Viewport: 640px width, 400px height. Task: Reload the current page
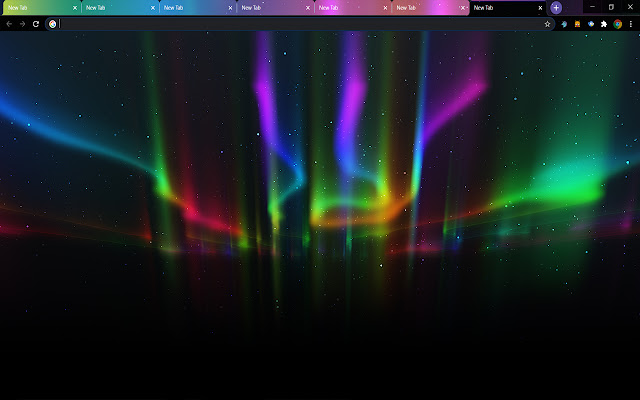coord(36,23)
